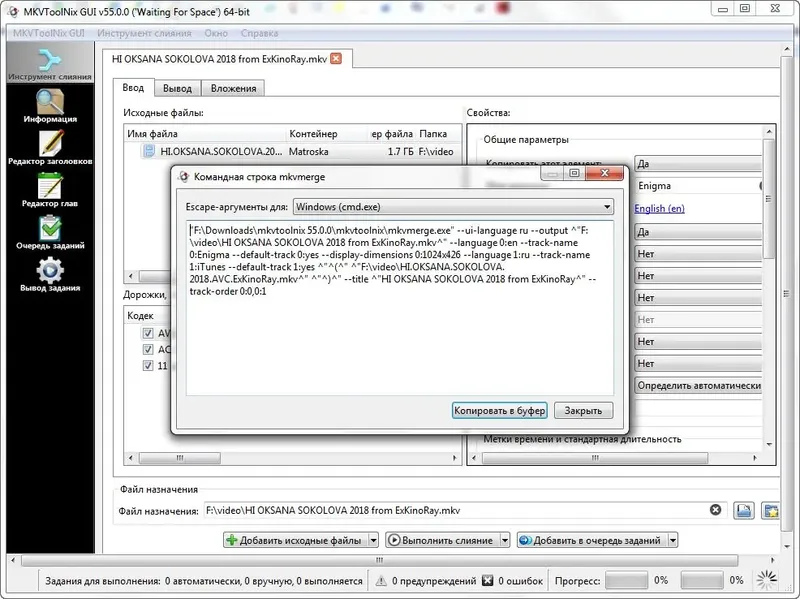Click the browse icon next to destination file

pyautogui.click(x=743, y=510)
